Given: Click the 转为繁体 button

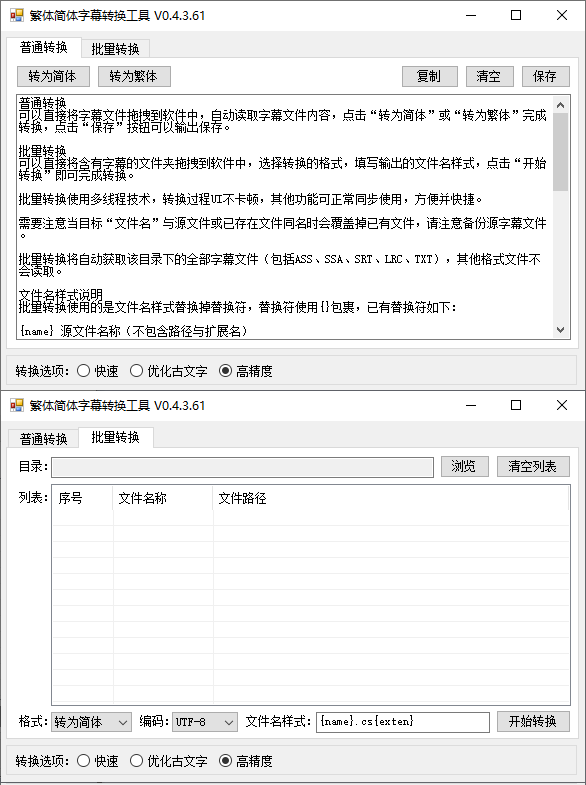Looking at the screenshot, I should tap(134, 76).
